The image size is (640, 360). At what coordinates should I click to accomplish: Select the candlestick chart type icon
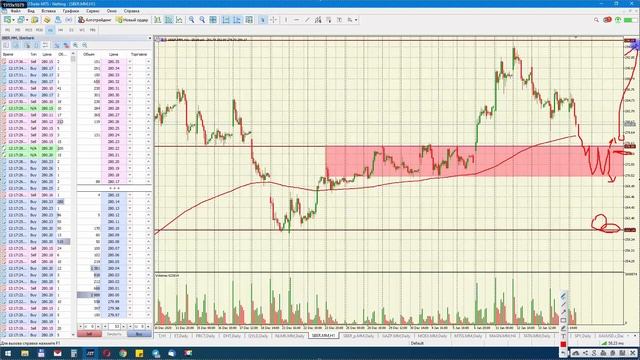169,20
